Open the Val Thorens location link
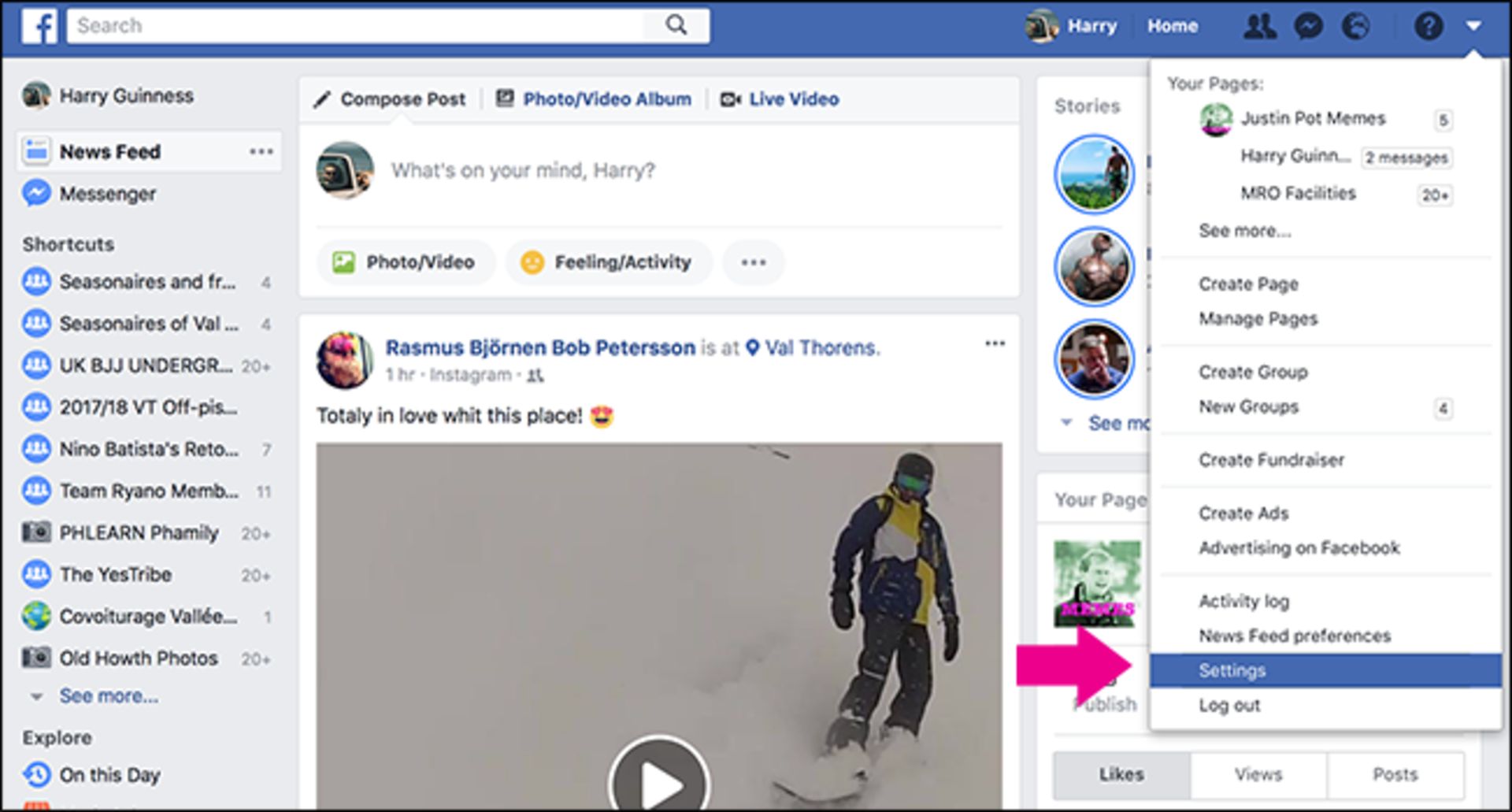The height and width of the screenshot is (812, 1512). pyautogui.click(x=821, y=348)
